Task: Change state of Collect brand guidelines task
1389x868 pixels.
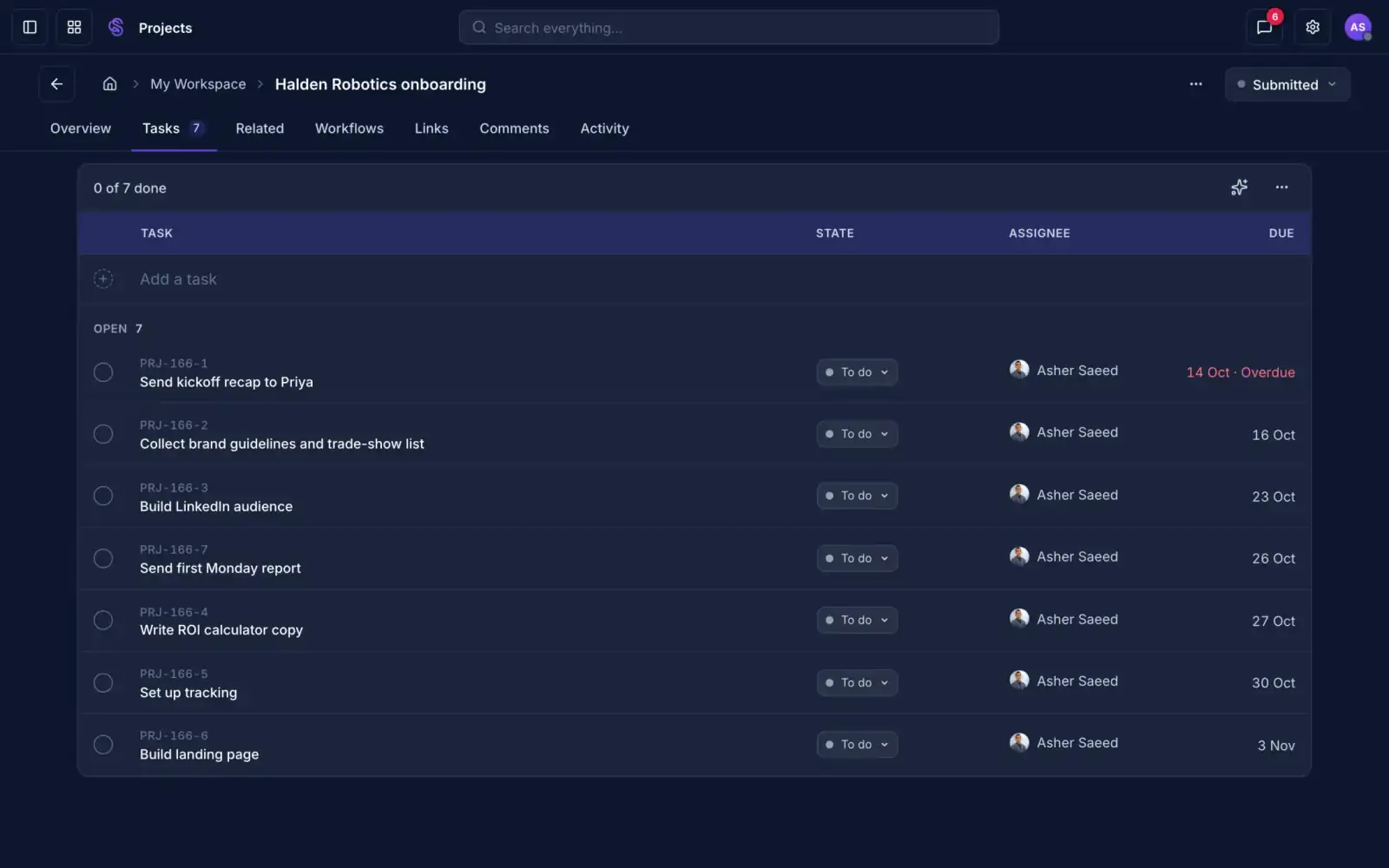Action: pos(857,434)
